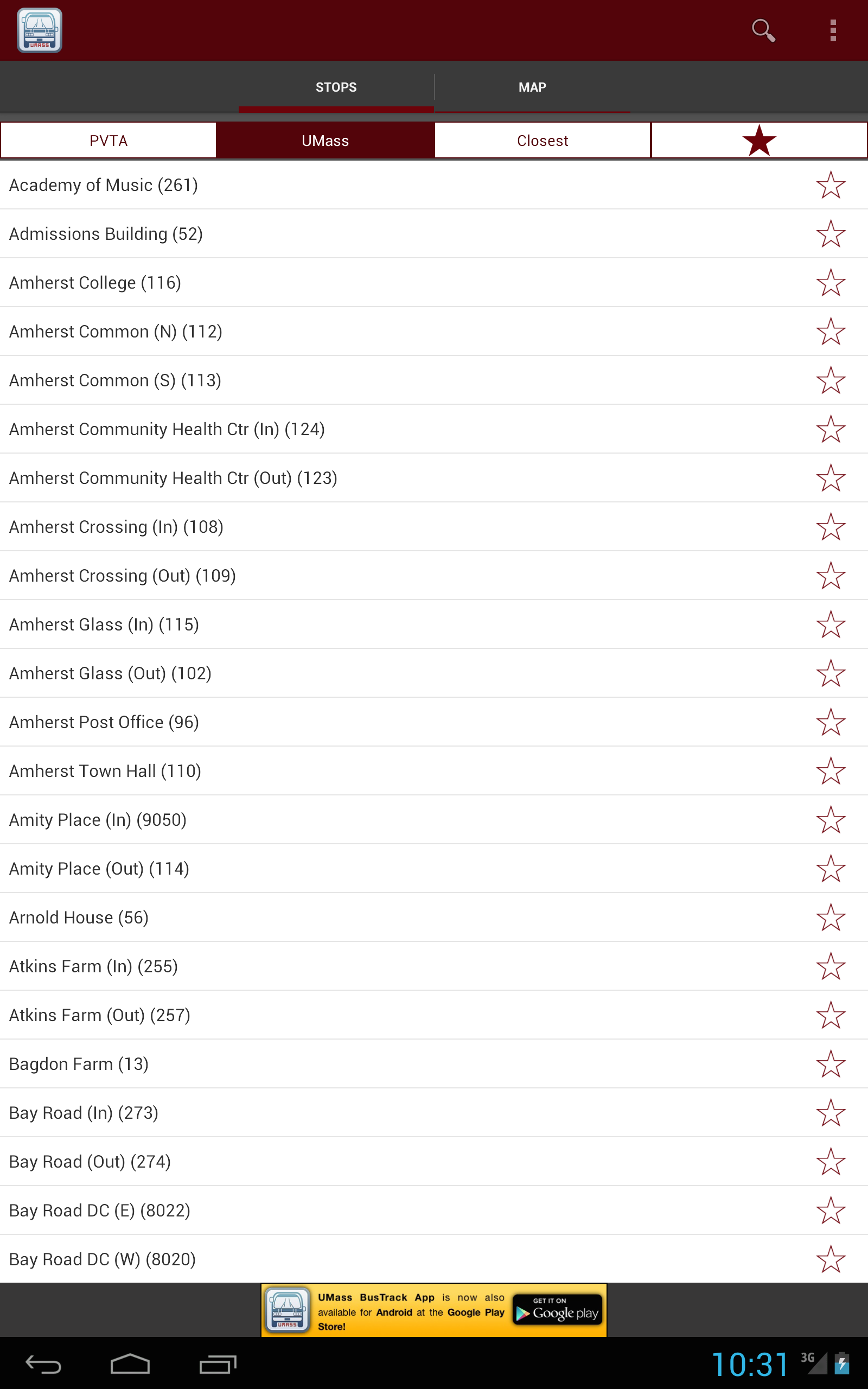Tap the UMass BusTrack app logo
The height and width of the screenshot is (1389, 868).
click(40, 30)
